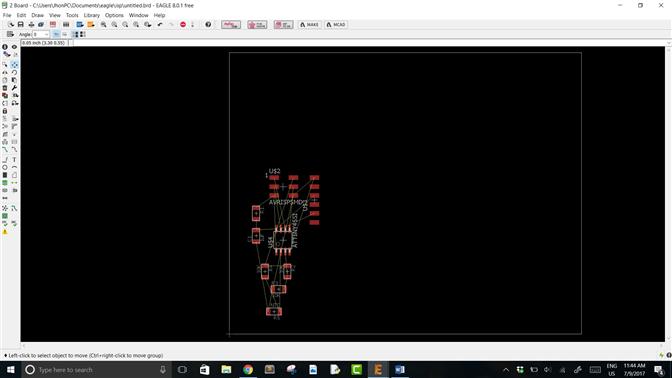Viewport: 672px width, 378px height.
Task: Click the MCAD button
Action: [x=336, y=24]
